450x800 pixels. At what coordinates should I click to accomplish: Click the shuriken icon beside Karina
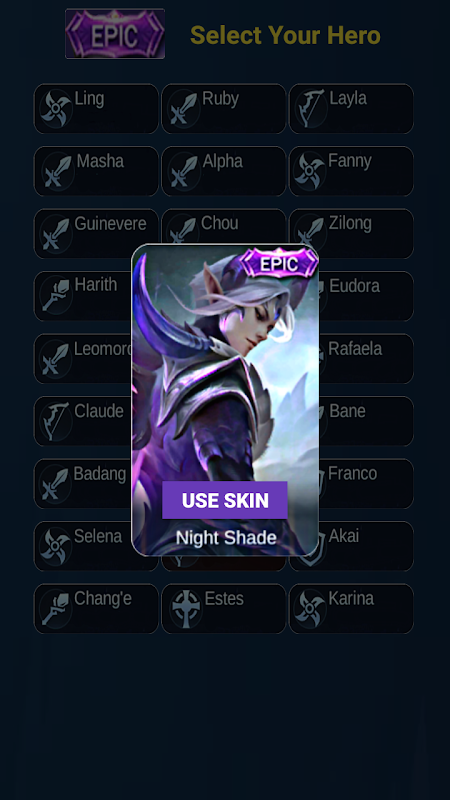click(x=310, y=609)
